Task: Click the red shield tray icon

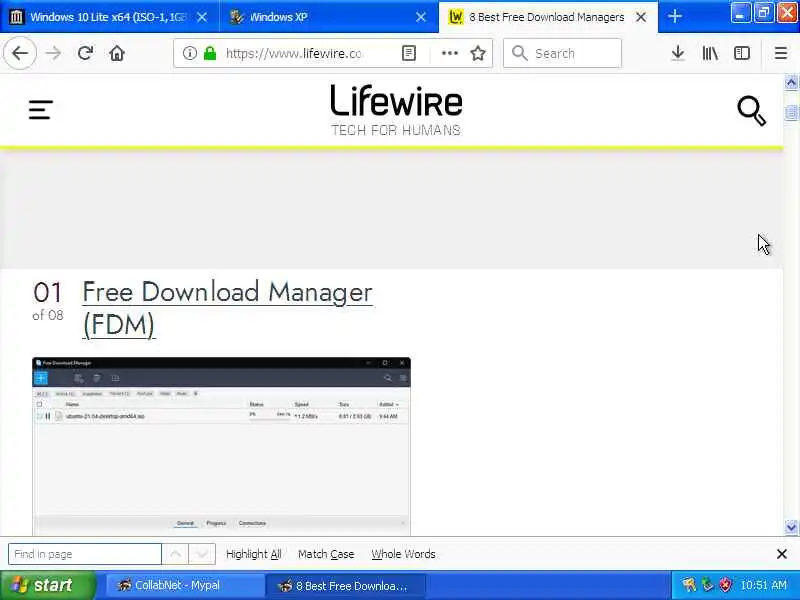Action: click(x=725, y=585)
